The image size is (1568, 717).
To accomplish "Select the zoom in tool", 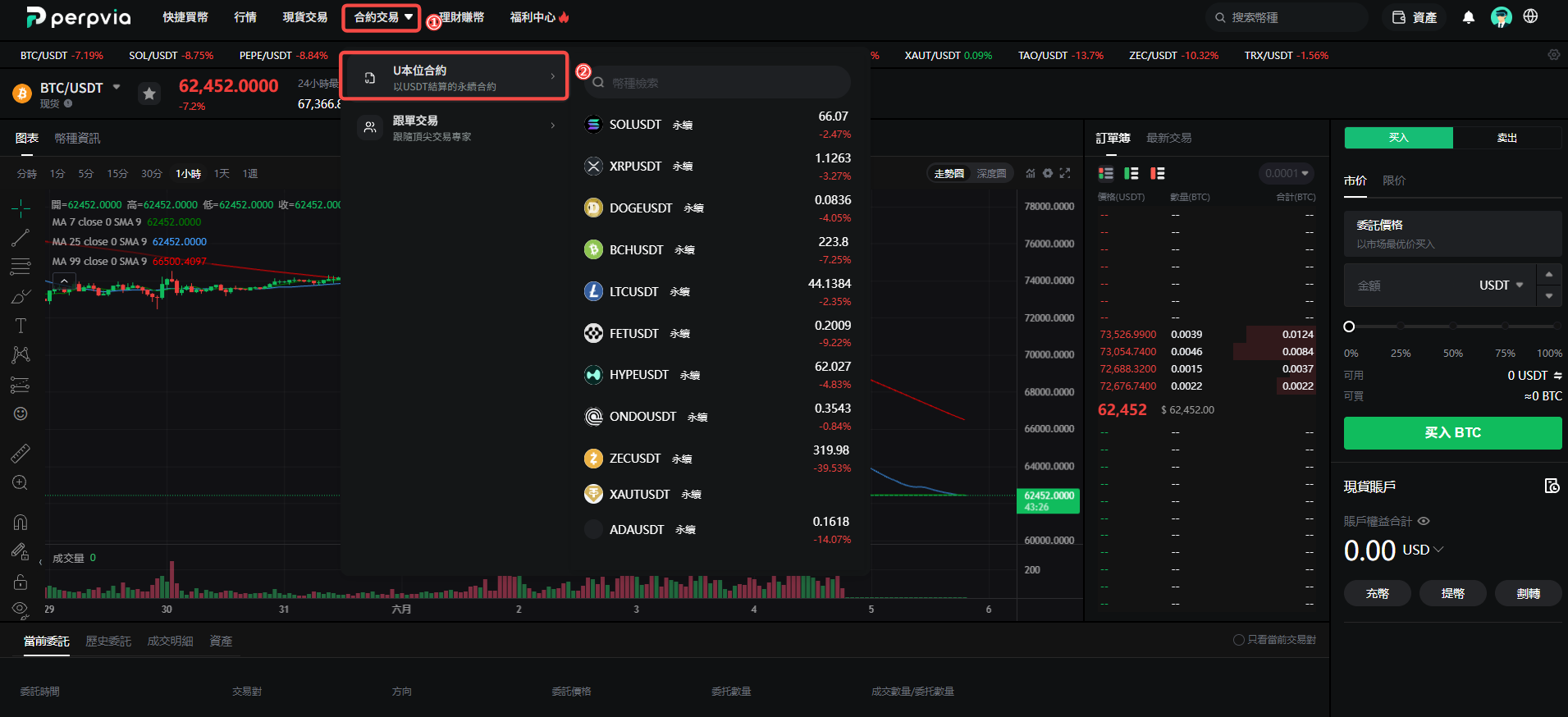I will 21,482.
